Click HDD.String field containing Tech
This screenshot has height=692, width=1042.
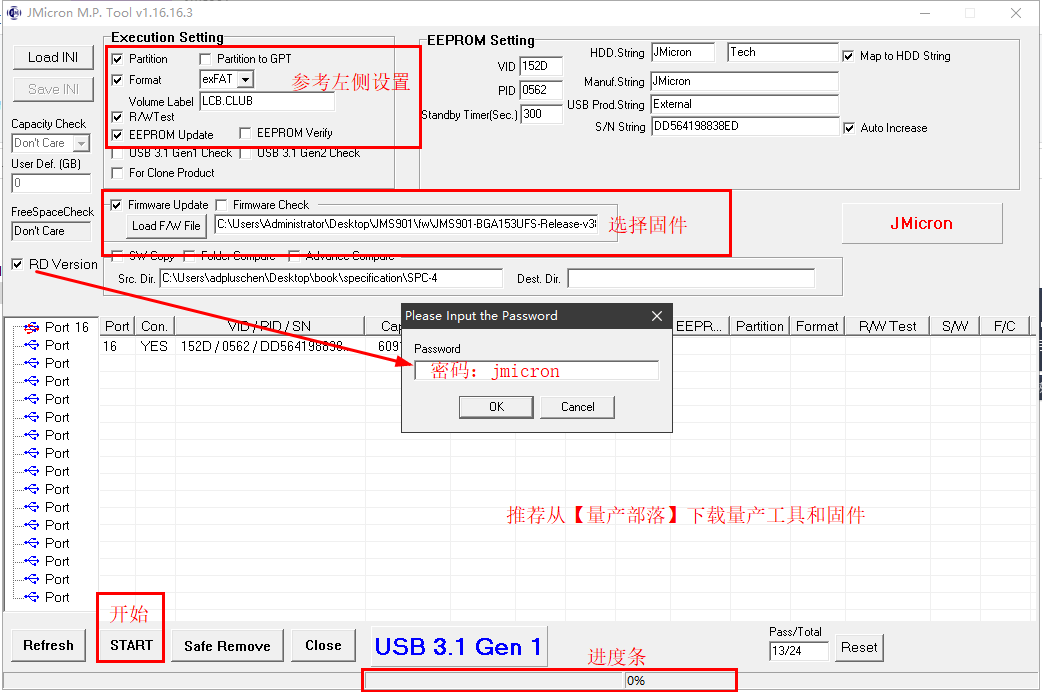783,52
